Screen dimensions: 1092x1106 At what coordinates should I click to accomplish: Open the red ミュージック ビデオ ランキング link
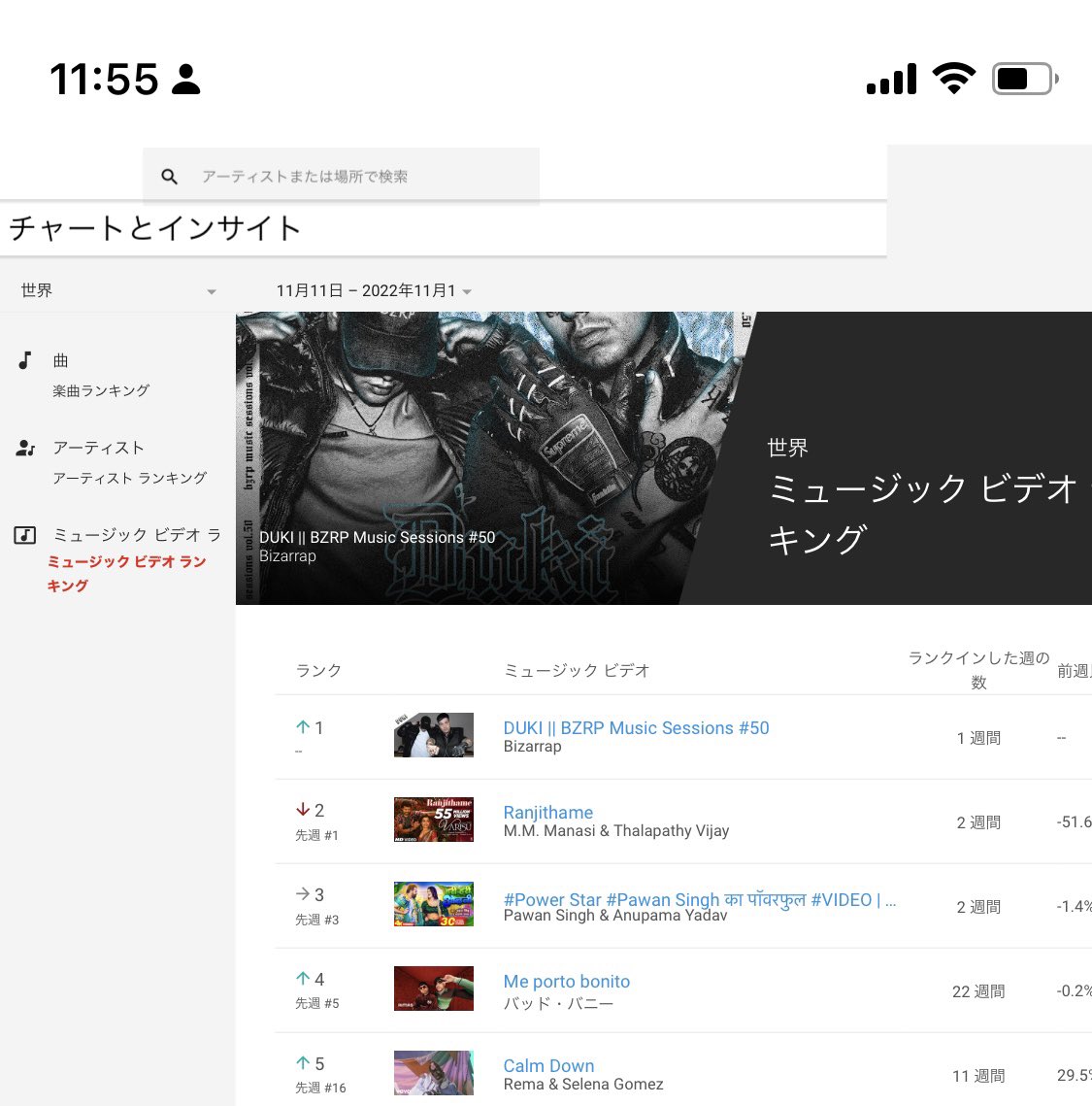[127, 574]
